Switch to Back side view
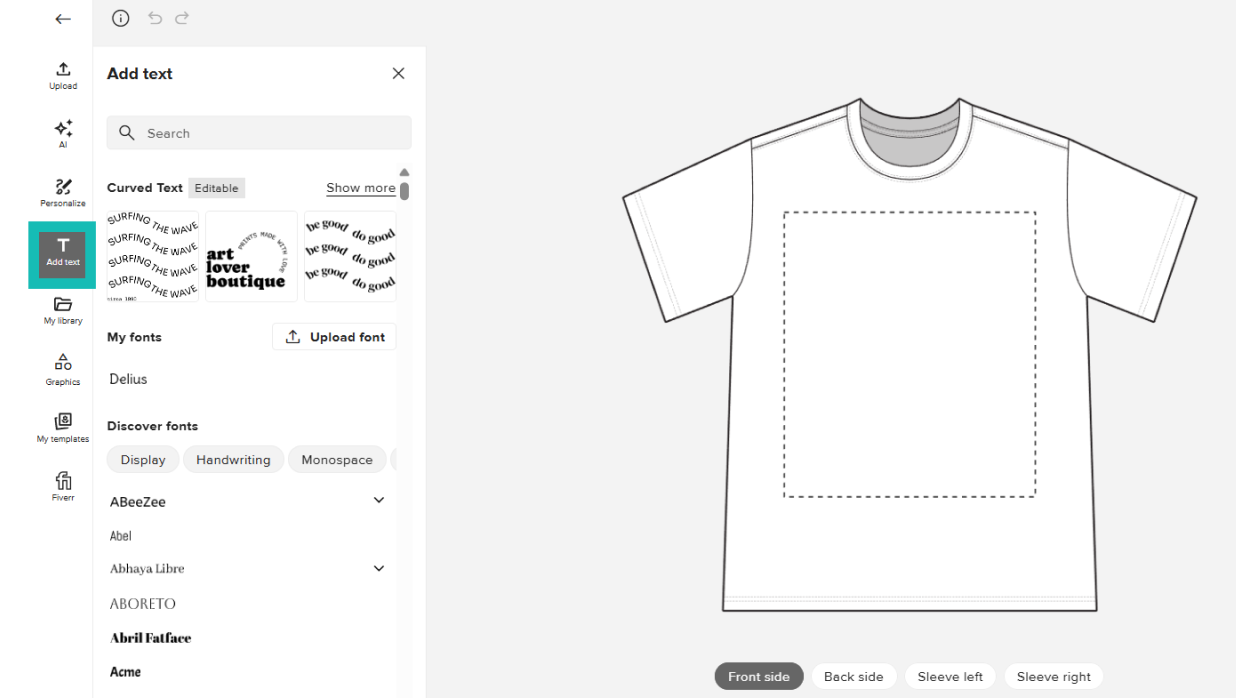1236x698 pixels. pyautogui.click(x=854, y=677)
